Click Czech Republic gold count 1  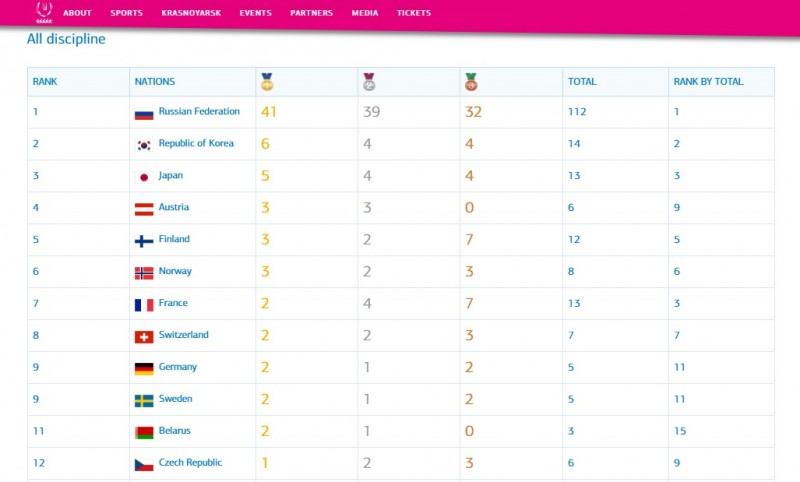[265, 463]
